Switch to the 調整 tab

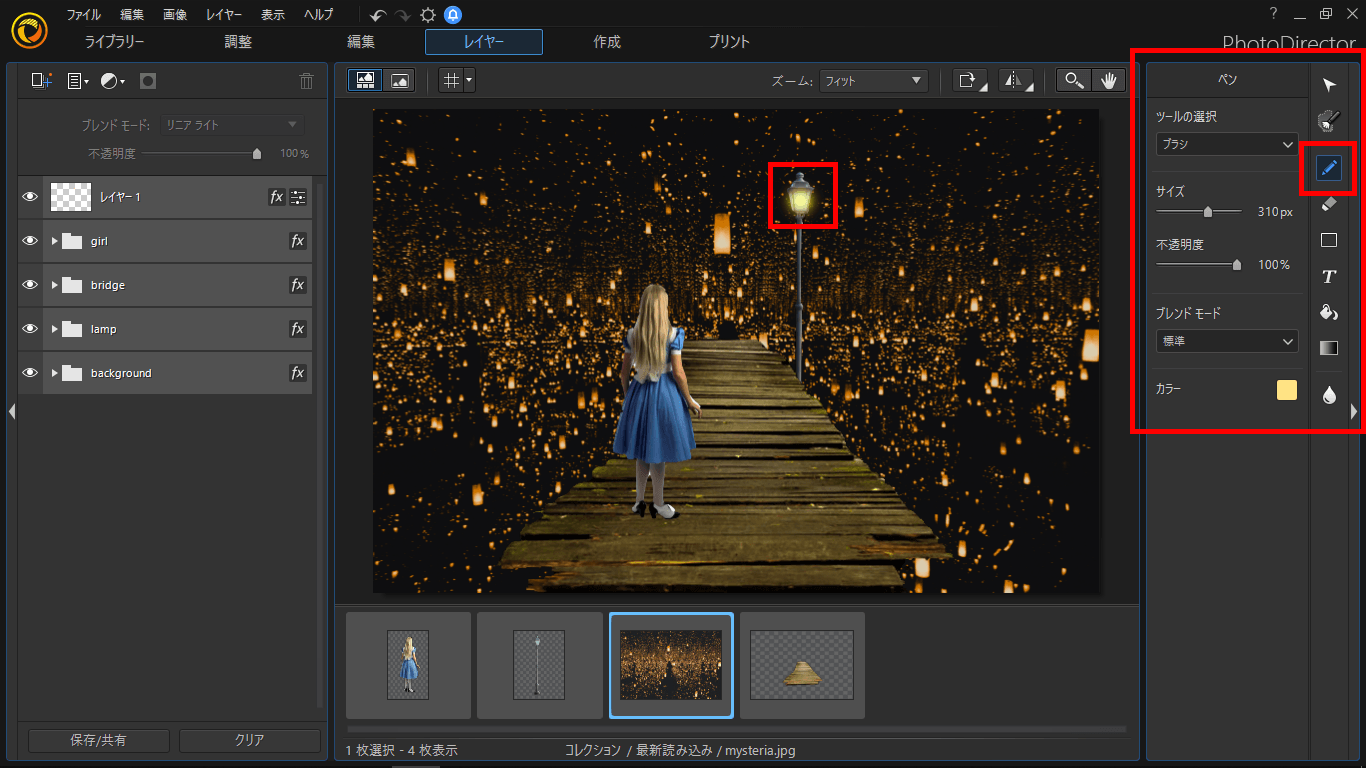(238, 42)
